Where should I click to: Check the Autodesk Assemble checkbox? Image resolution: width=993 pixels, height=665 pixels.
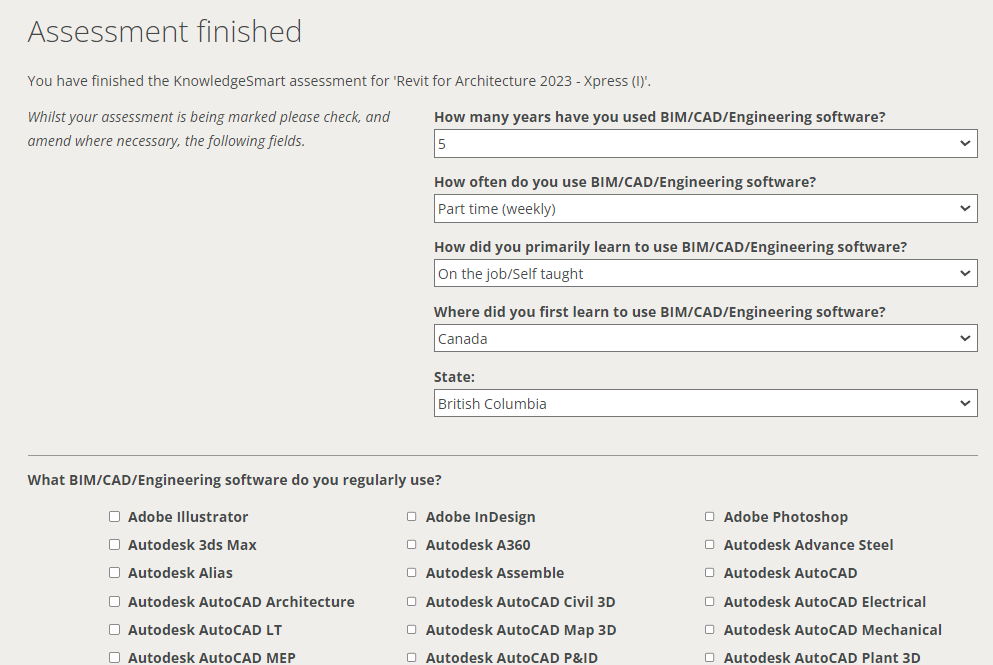412,573
